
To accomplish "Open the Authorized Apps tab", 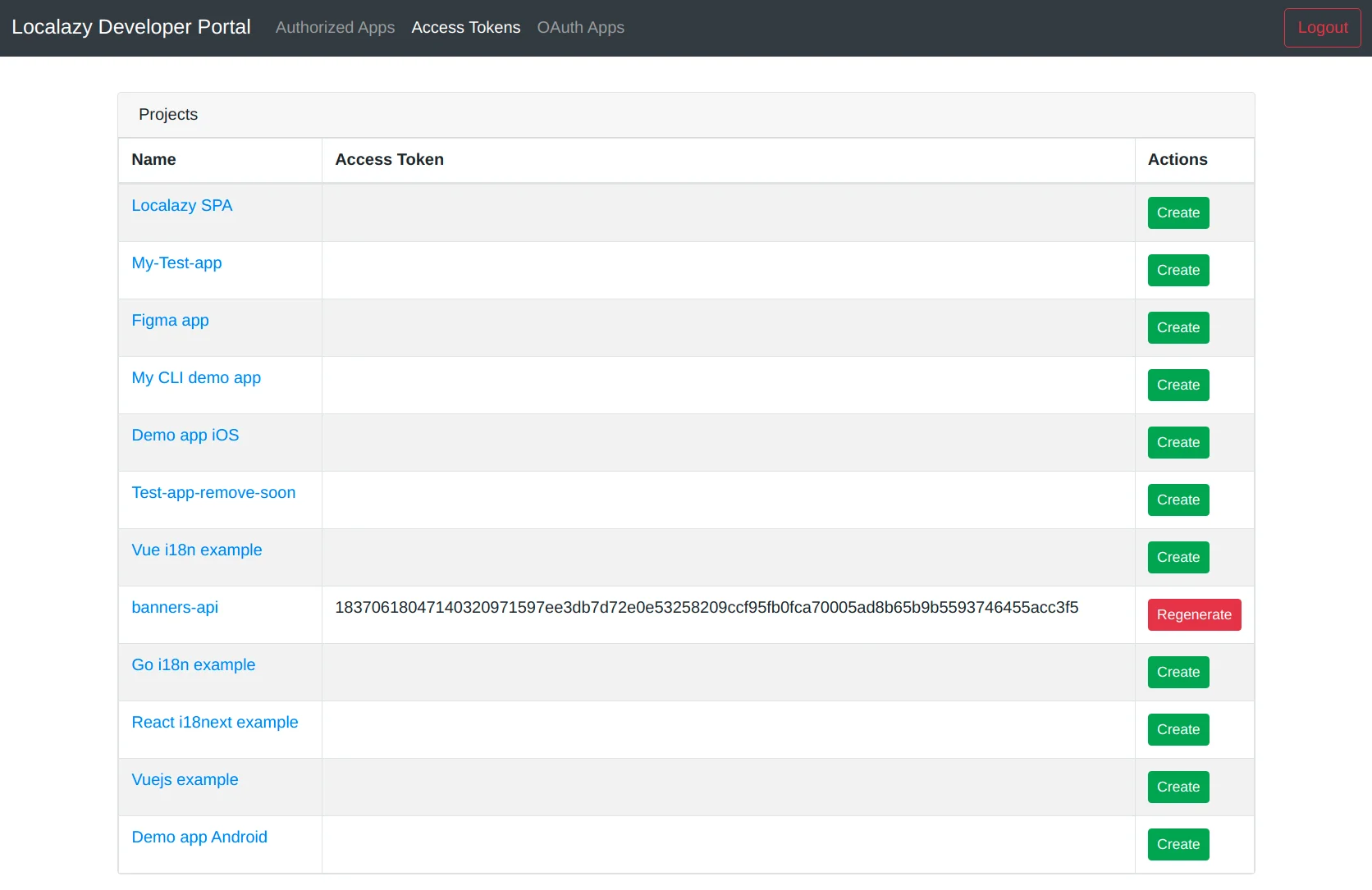I will pos(335,28).
